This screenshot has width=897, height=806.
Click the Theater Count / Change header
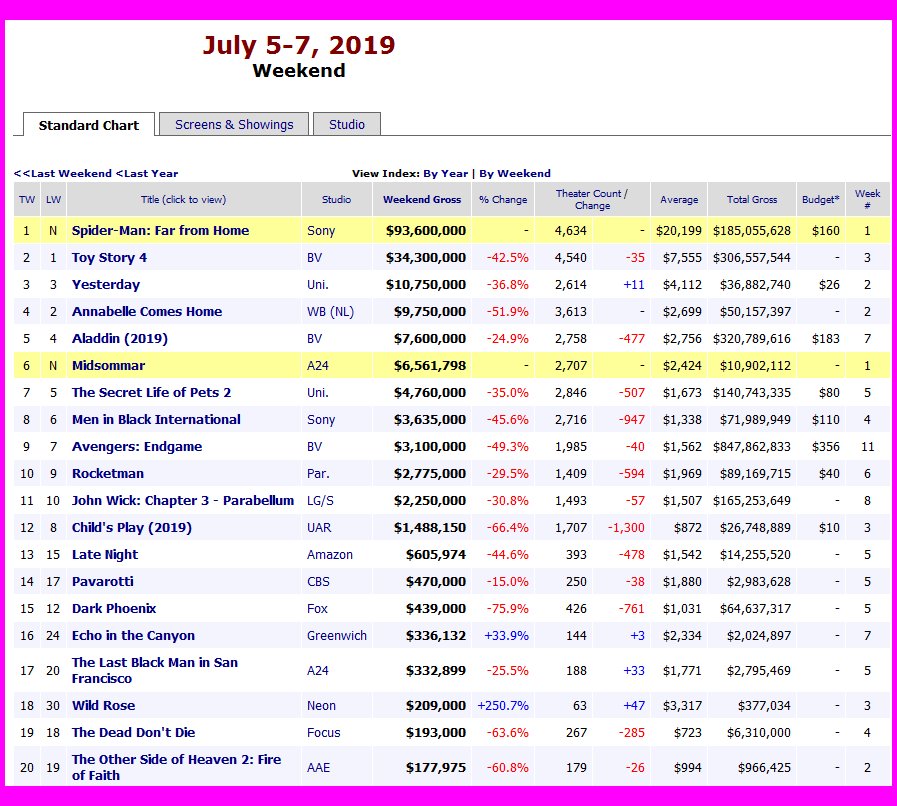[592, 200]
